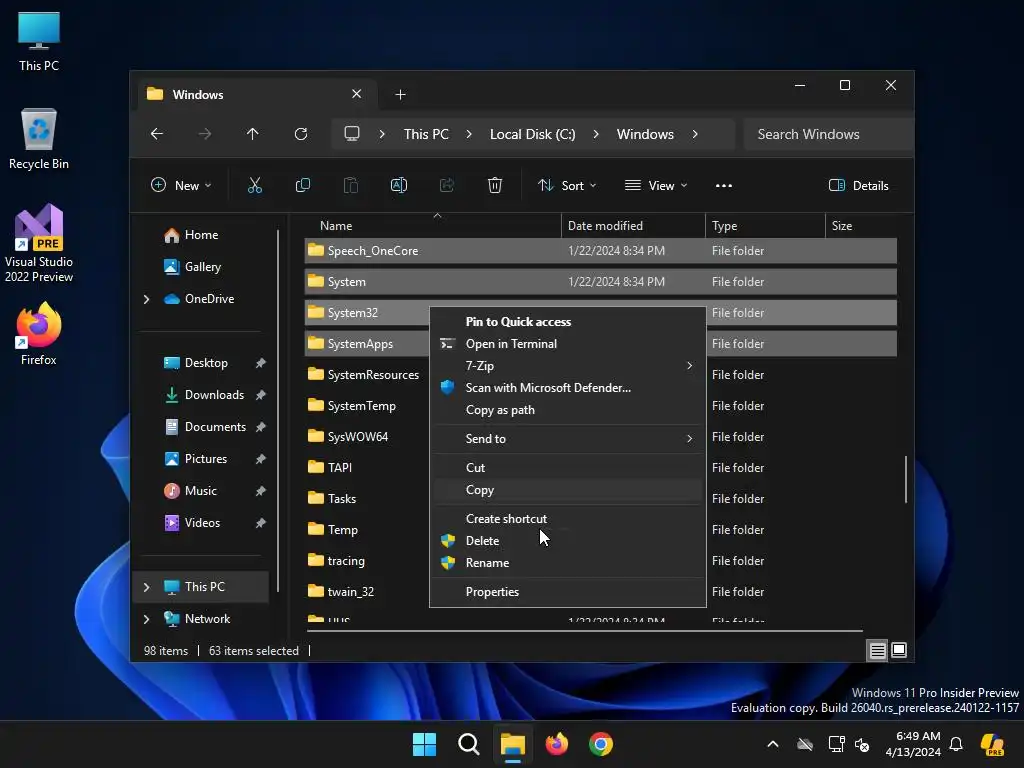Launch Visual Studio 2022 Preview desktop shortcut
Viewport: 1024px width, 768px height.
39,243
